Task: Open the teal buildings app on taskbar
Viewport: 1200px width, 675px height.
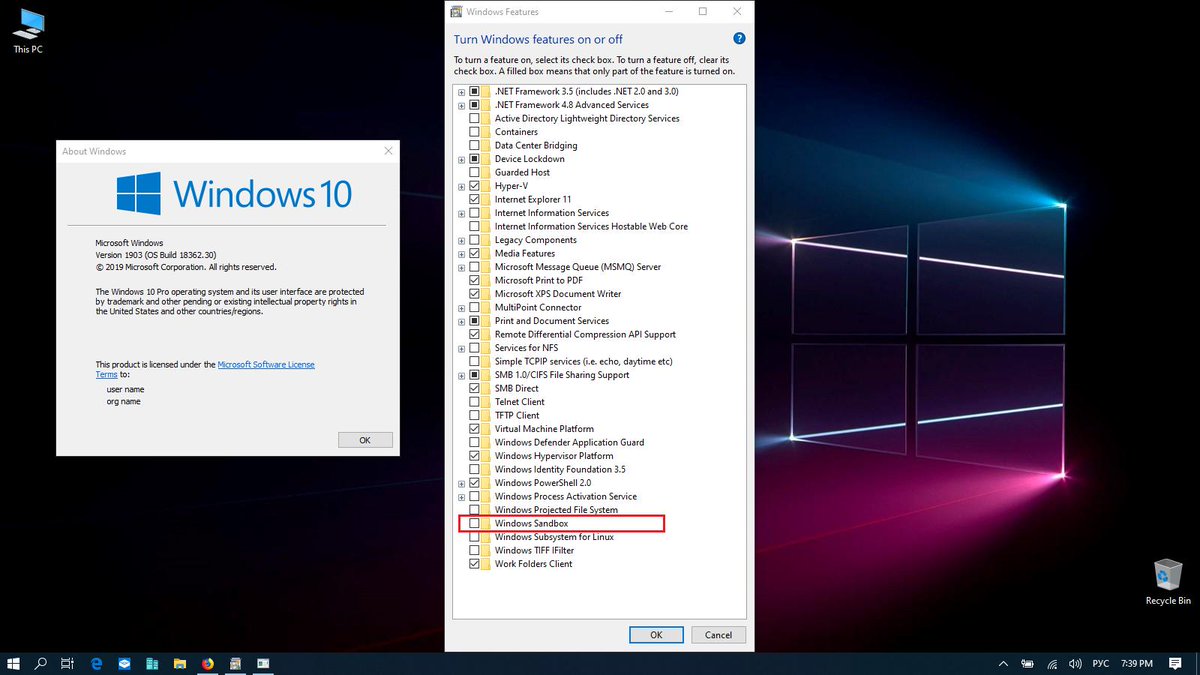Action: (153, 663)
